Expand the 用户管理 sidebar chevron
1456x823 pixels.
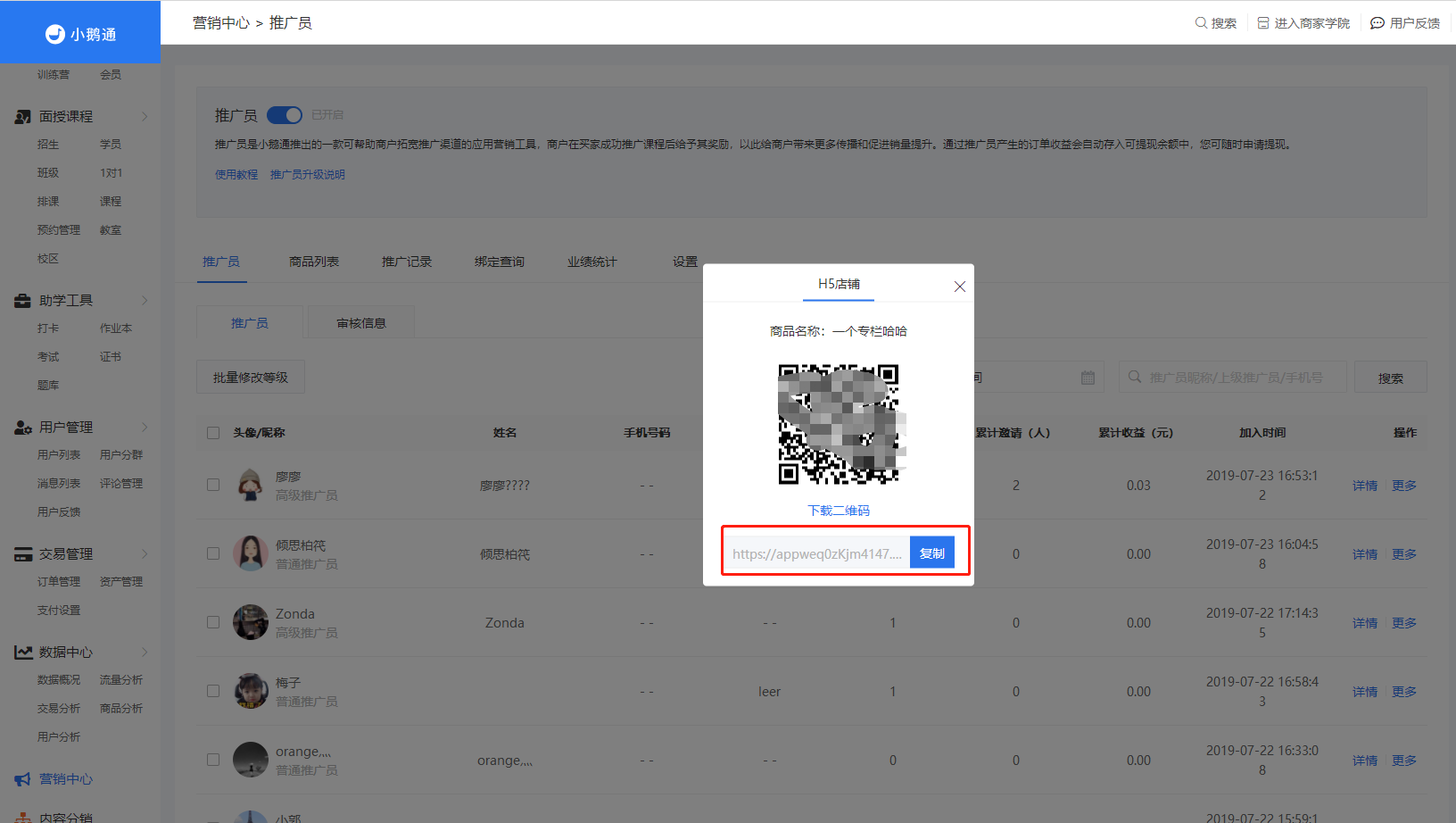[145, 428]
